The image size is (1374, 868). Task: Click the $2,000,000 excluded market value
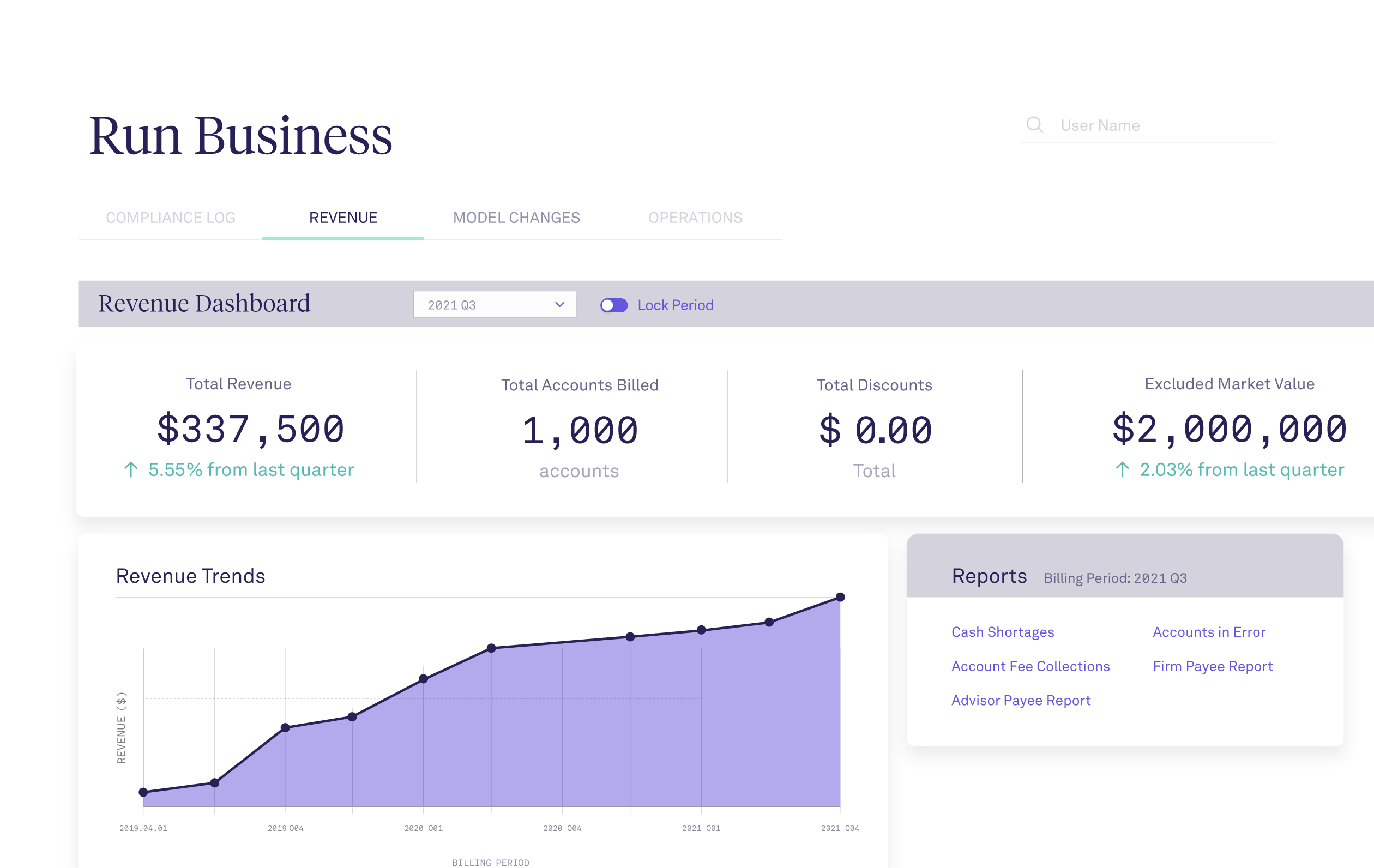pyautogui.click(x=1230, y=429)
